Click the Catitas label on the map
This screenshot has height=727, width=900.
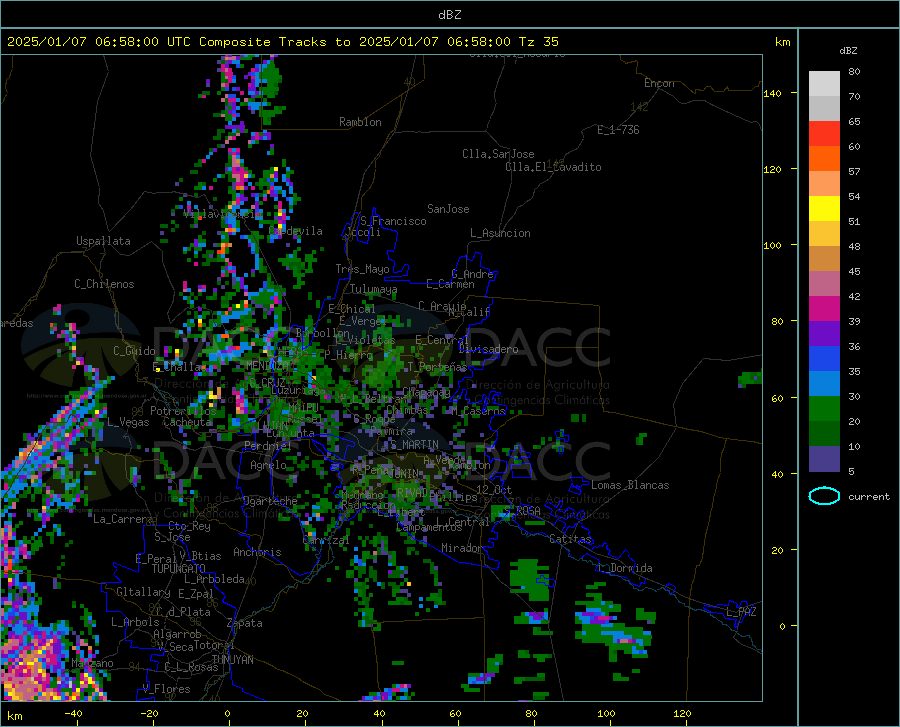570,539
